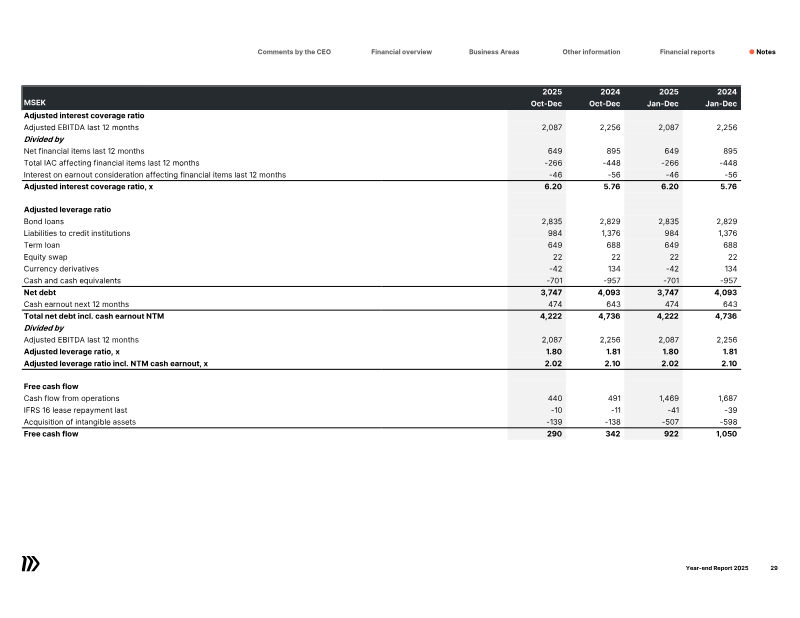Click the 'Adjusted leverage ratio' section heading

coord(67,209)
